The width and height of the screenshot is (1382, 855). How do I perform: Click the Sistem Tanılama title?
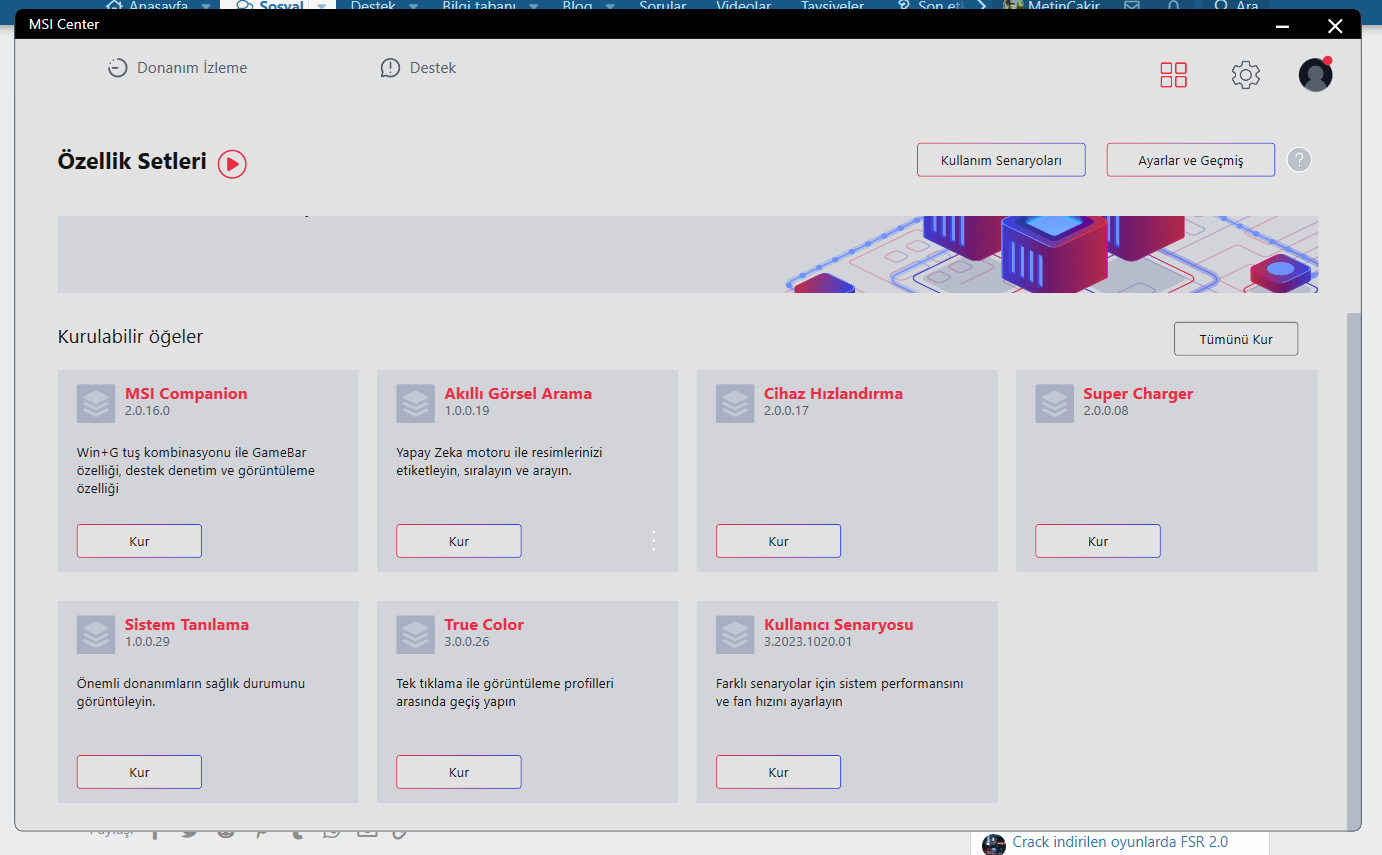tap(187, 625)
